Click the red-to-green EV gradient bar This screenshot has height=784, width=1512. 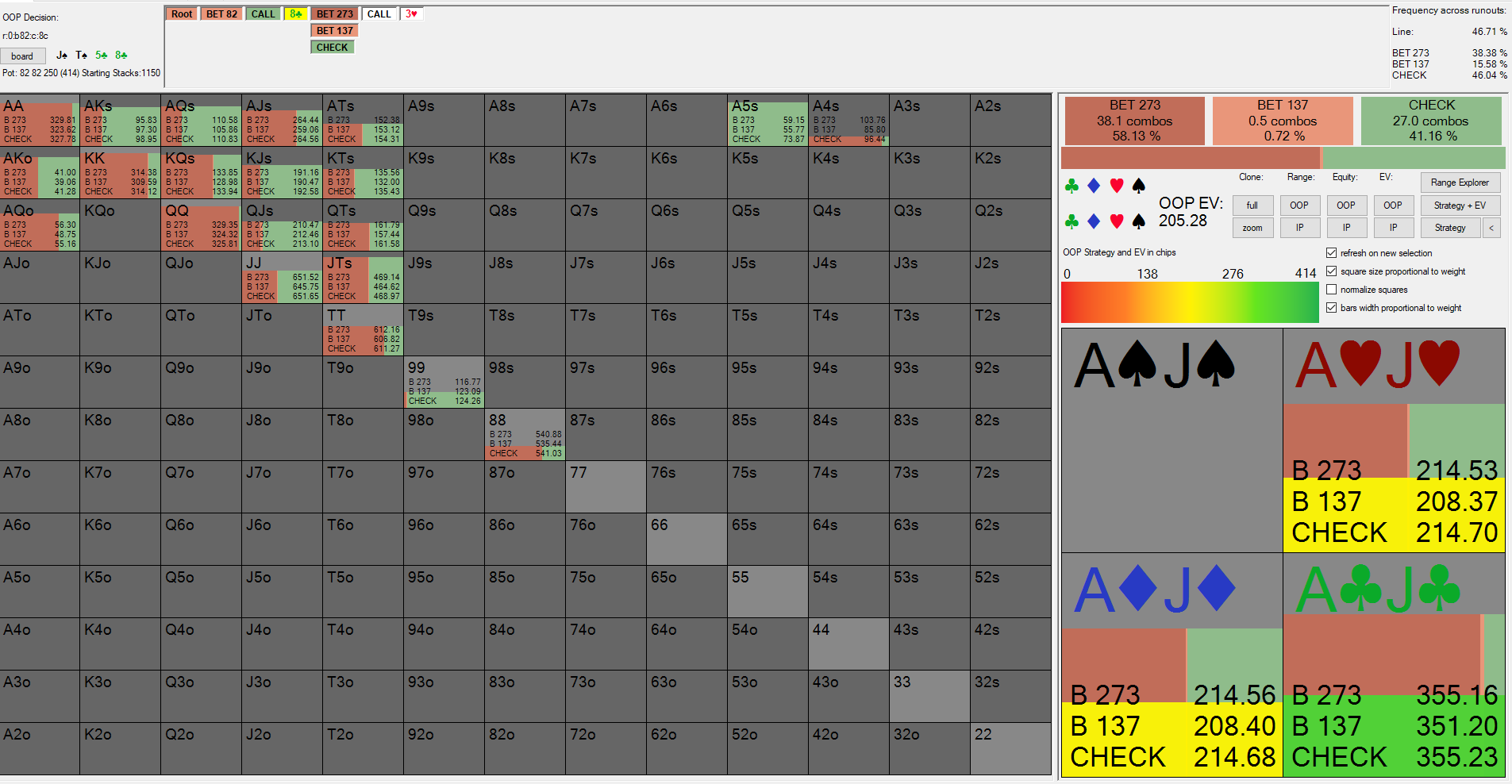click(1190, 302)
